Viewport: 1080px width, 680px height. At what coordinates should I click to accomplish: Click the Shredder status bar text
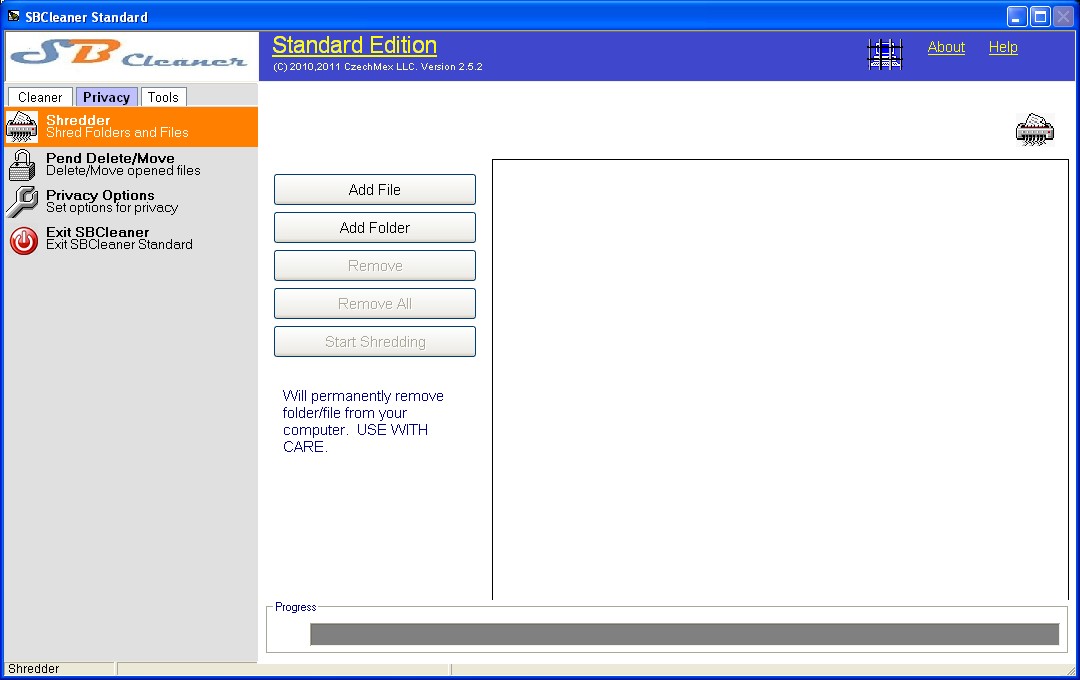(34, 669)
